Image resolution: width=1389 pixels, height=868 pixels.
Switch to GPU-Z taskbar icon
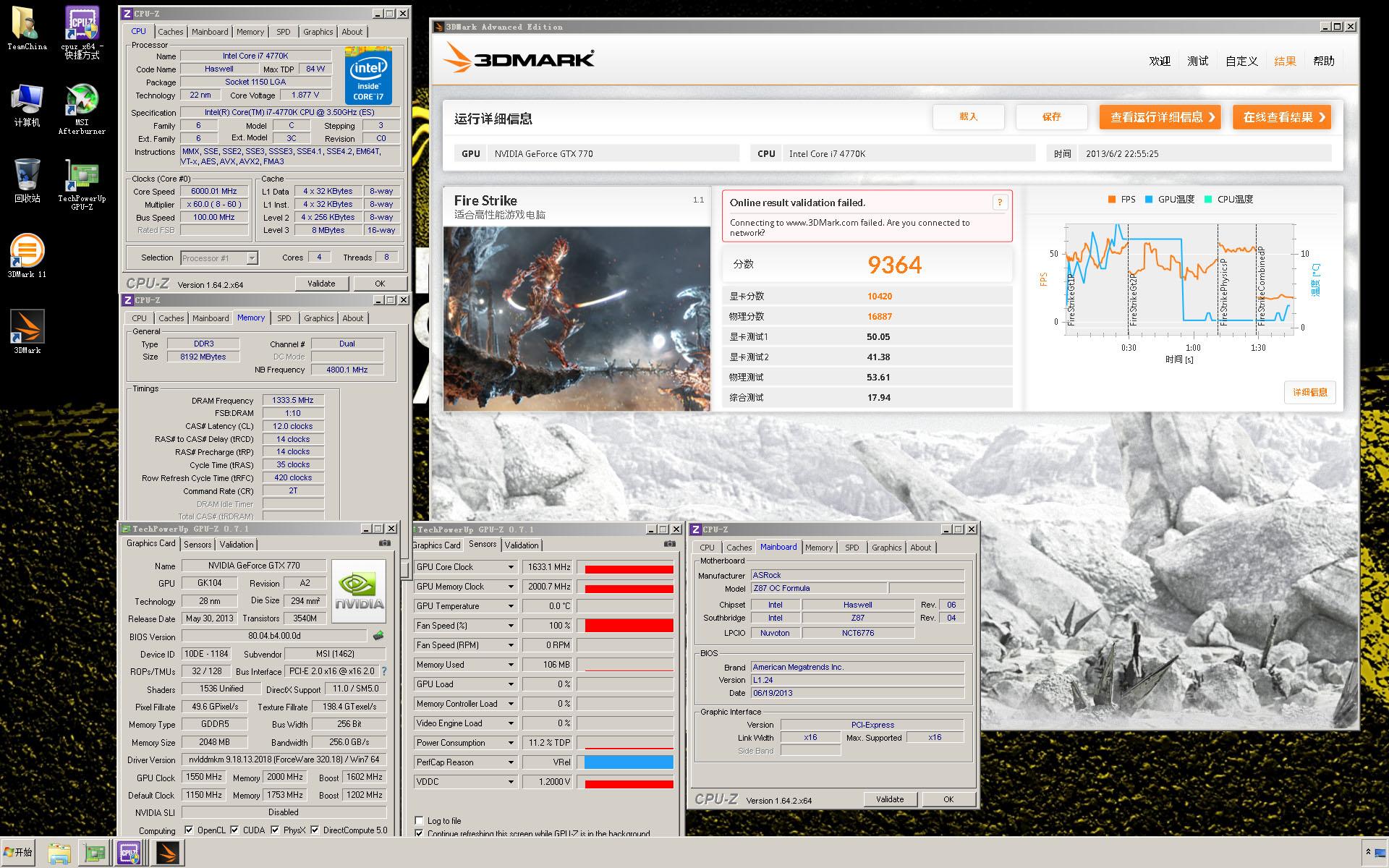[95, 854]
